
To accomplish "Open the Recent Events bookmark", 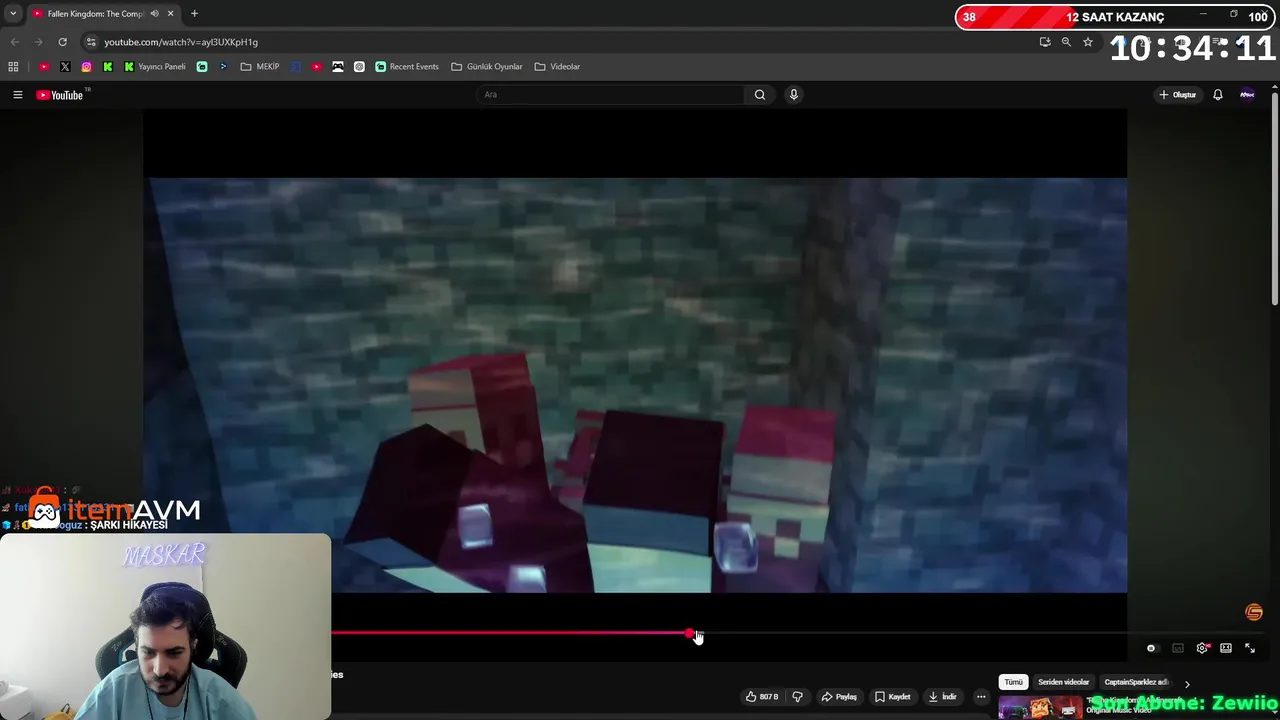I will pos(407,67).
